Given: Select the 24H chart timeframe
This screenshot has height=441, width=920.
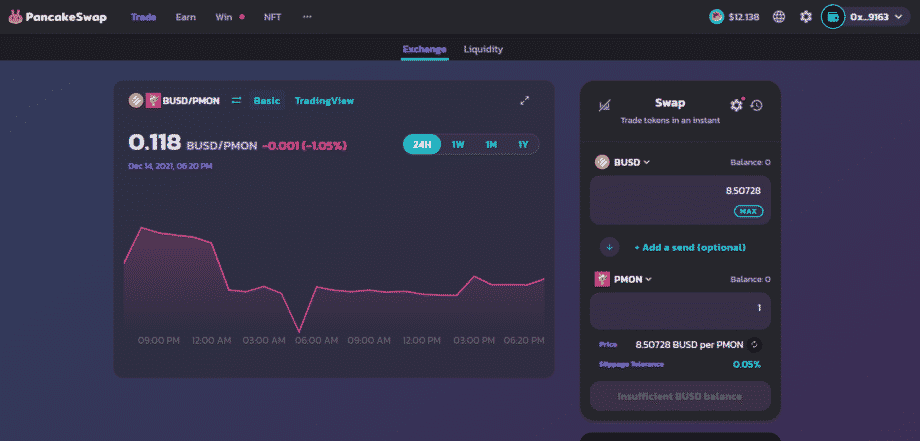Looking at the screenshot, I should tap(422, 144).
